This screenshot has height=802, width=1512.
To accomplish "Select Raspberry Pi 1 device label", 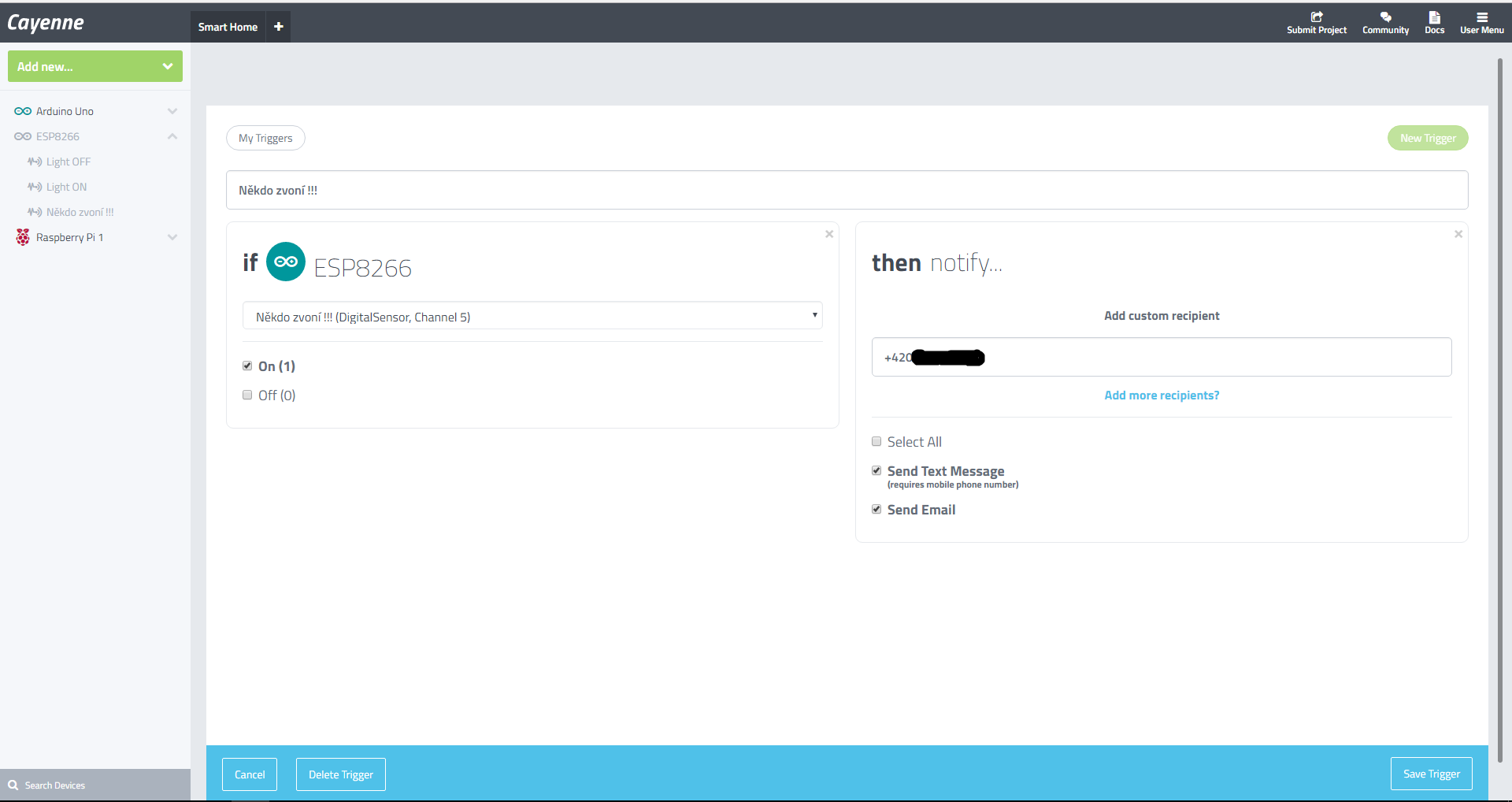I will (x=69, y=237).
